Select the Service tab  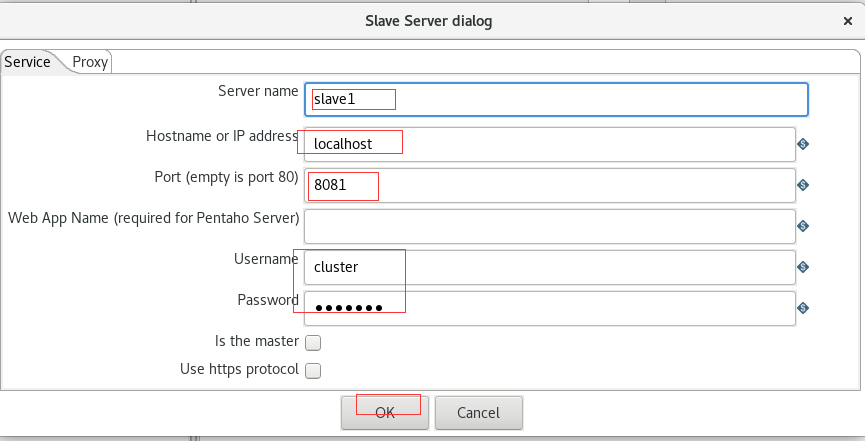(28, 62)
